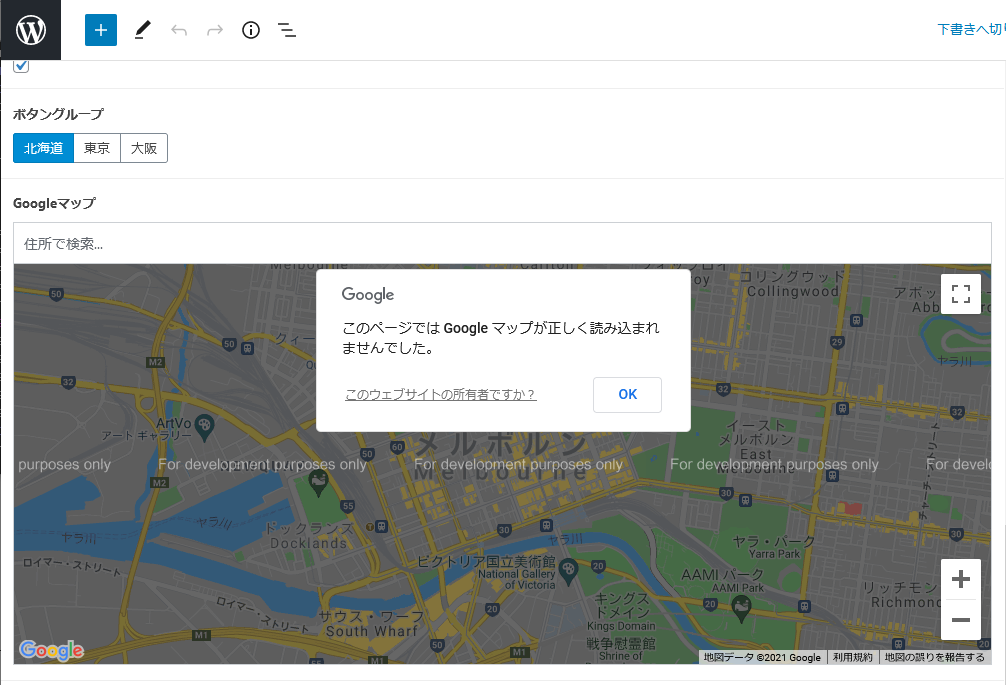
Task: Open the WordPress logo menu
Action: click(30, 30)
